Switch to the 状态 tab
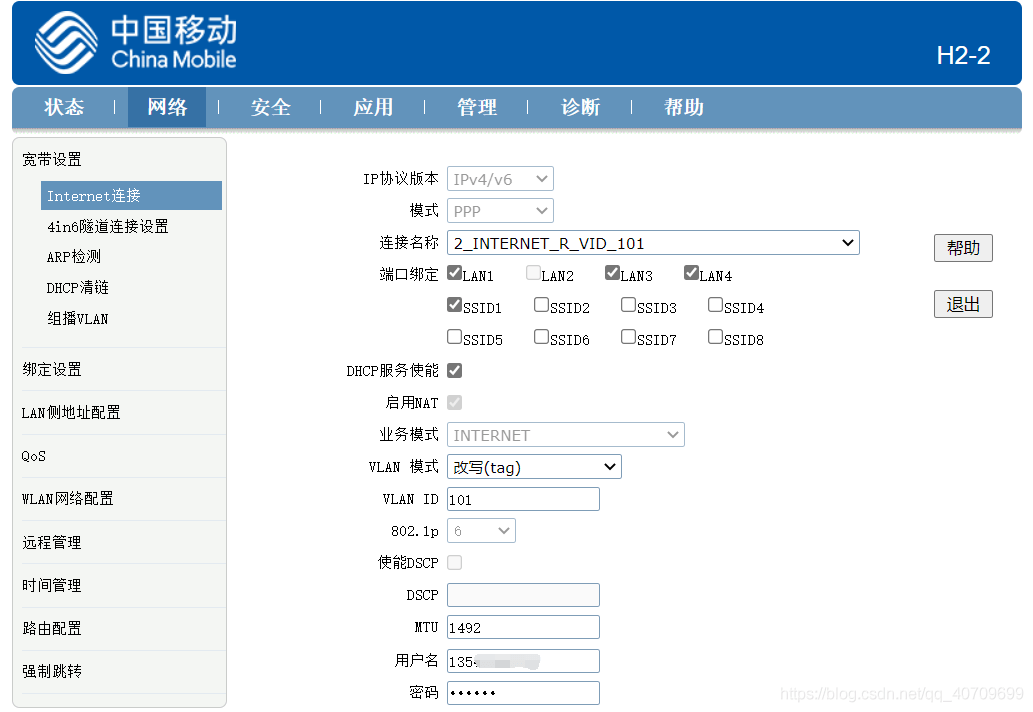The width and height of the screenshot is (1033, 712). click(64, 107)
